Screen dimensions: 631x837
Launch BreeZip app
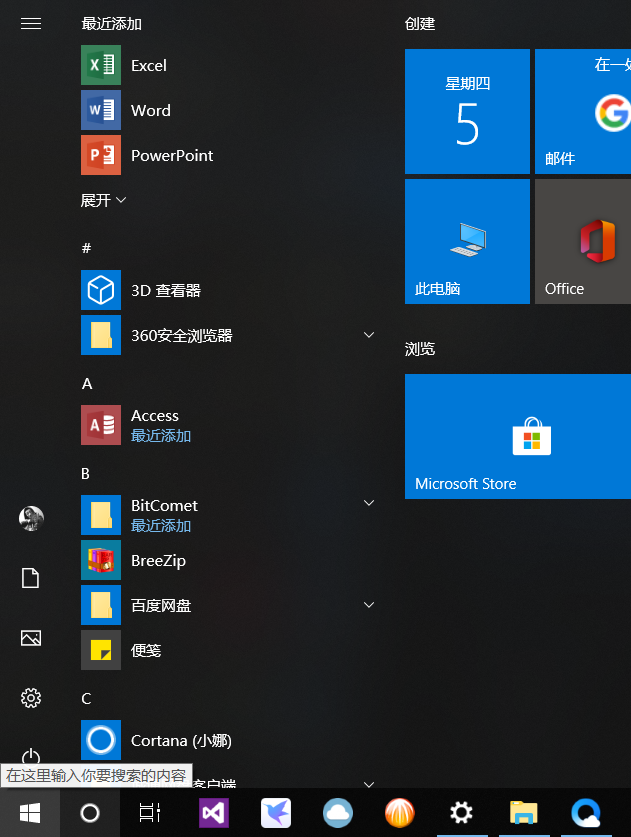click(x=228, y=560)
